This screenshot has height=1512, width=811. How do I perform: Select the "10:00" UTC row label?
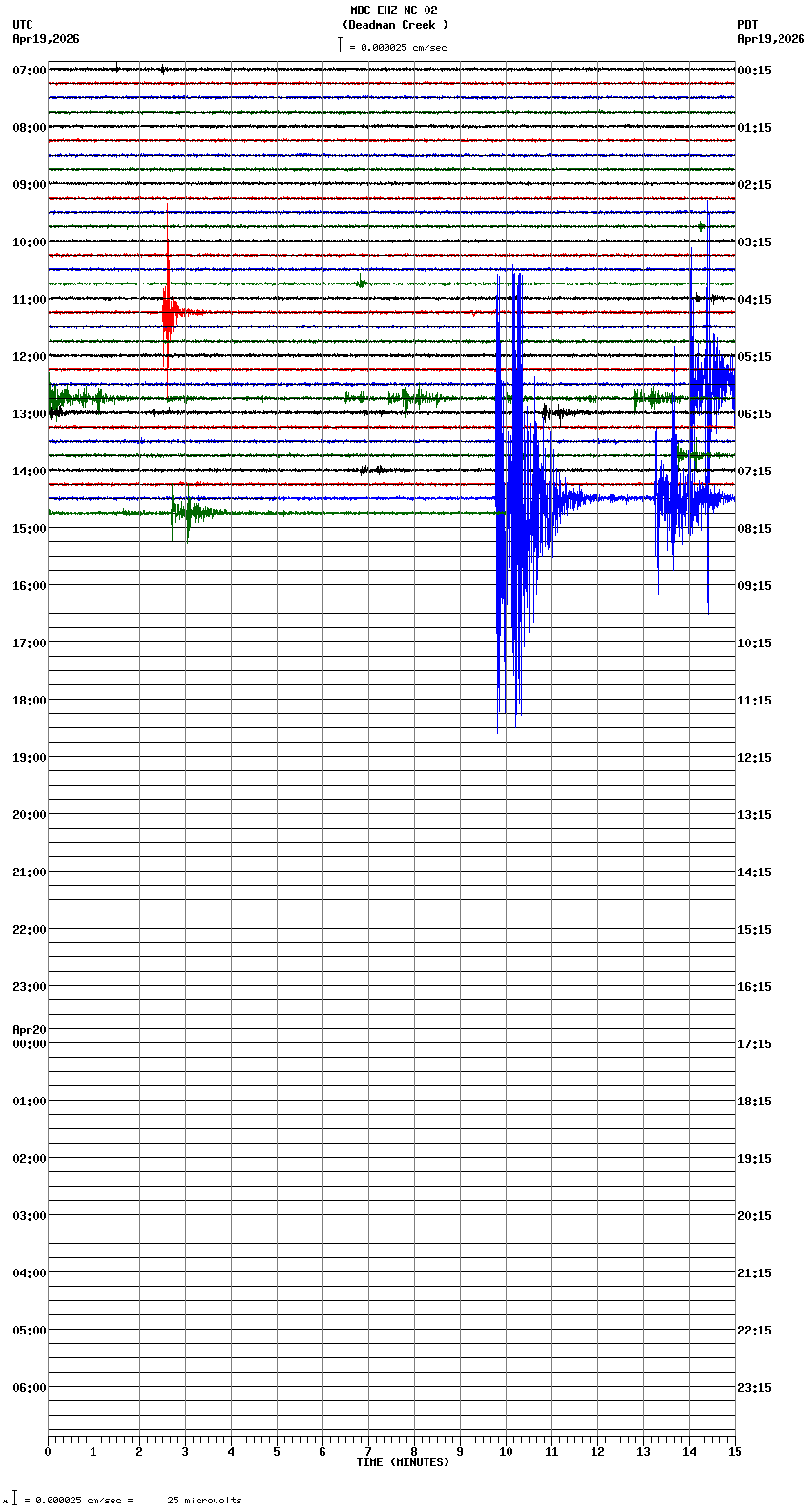(x=30, y=242)
